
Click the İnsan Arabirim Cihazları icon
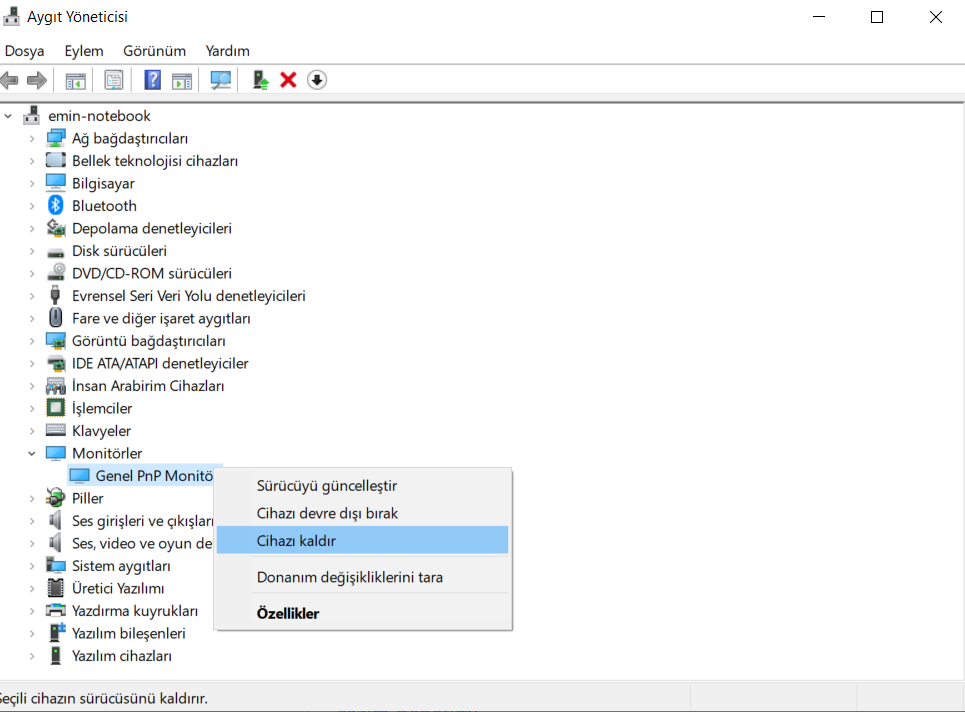click(x=55, y=386)
